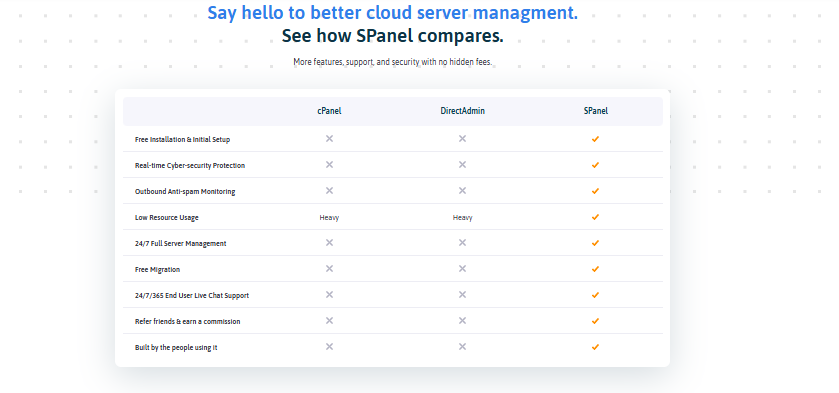The width and height of the screenshot is (839, 393).
Task: Click SPanel checkmark for Free Installation & Initial Setup
Action: pos(596,139)
